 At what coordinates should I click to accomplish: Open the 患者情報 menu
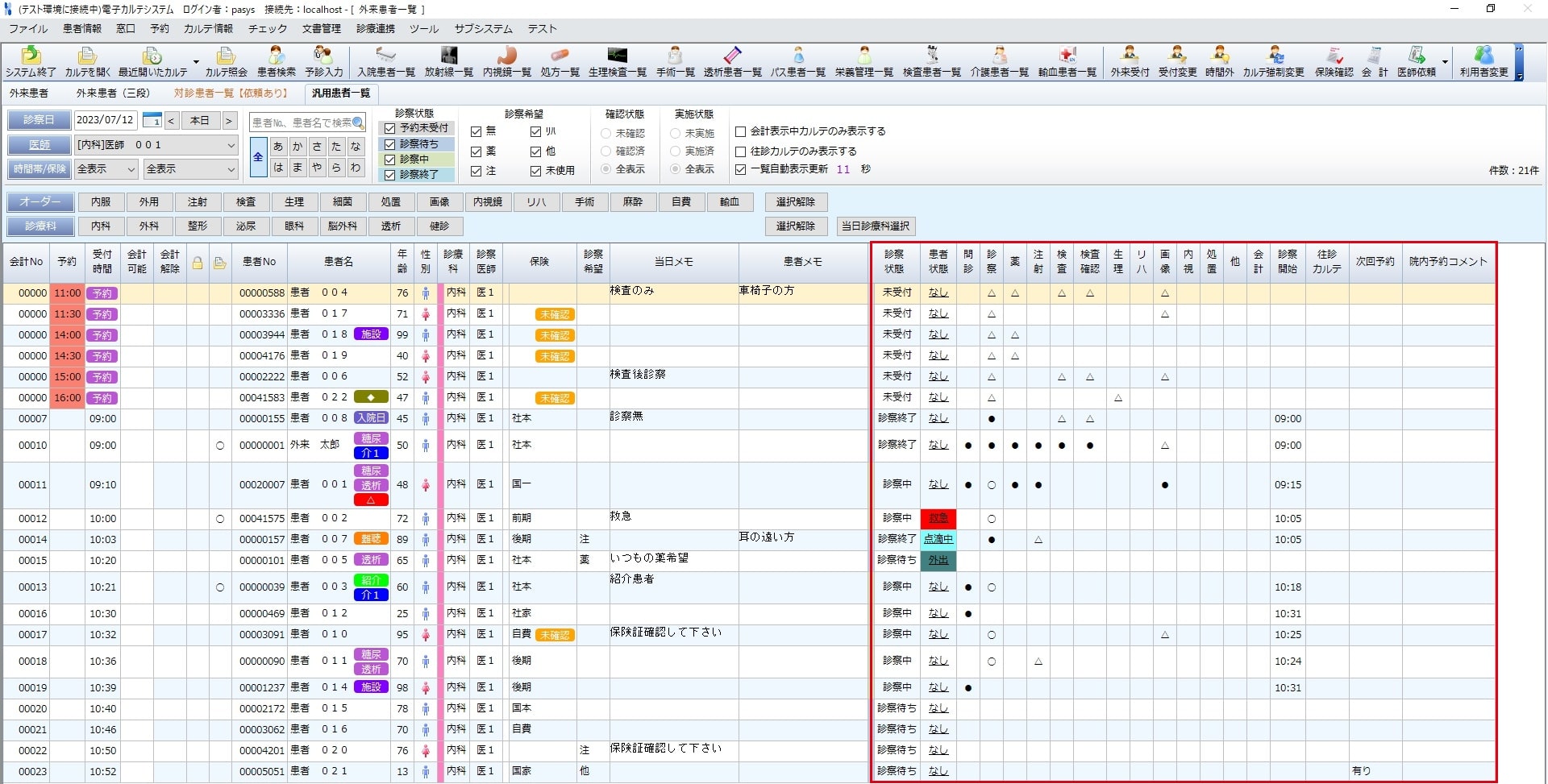coord(82,28)
